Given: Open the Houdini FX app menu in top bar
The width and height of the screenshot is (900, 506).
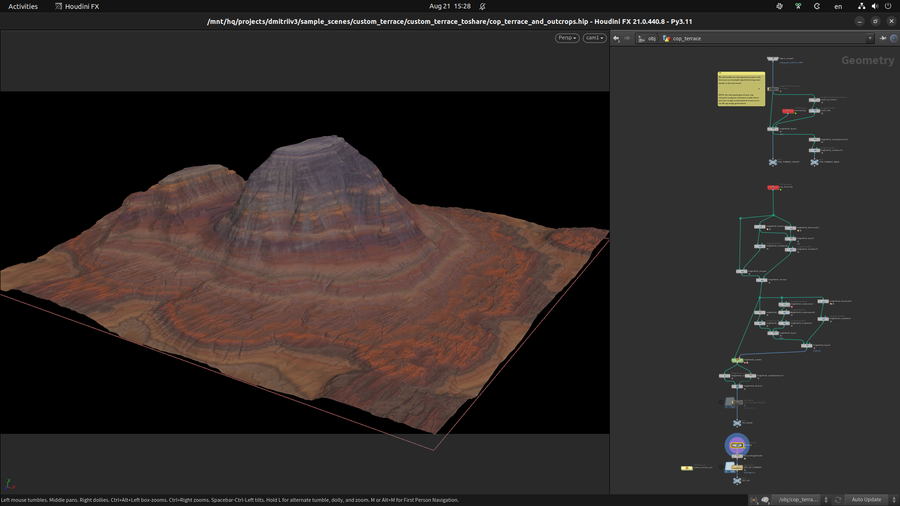Looking at the screenshot, I should [x=77, y=6].
